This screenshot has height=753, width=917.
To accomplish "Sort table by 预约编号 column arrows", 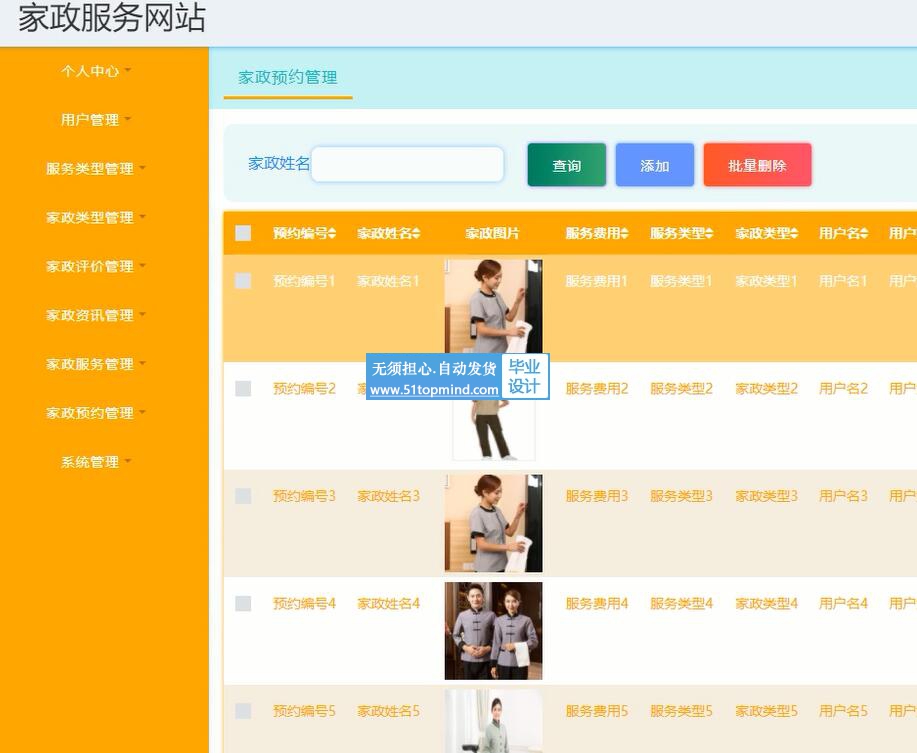I will tap(332, 234).
